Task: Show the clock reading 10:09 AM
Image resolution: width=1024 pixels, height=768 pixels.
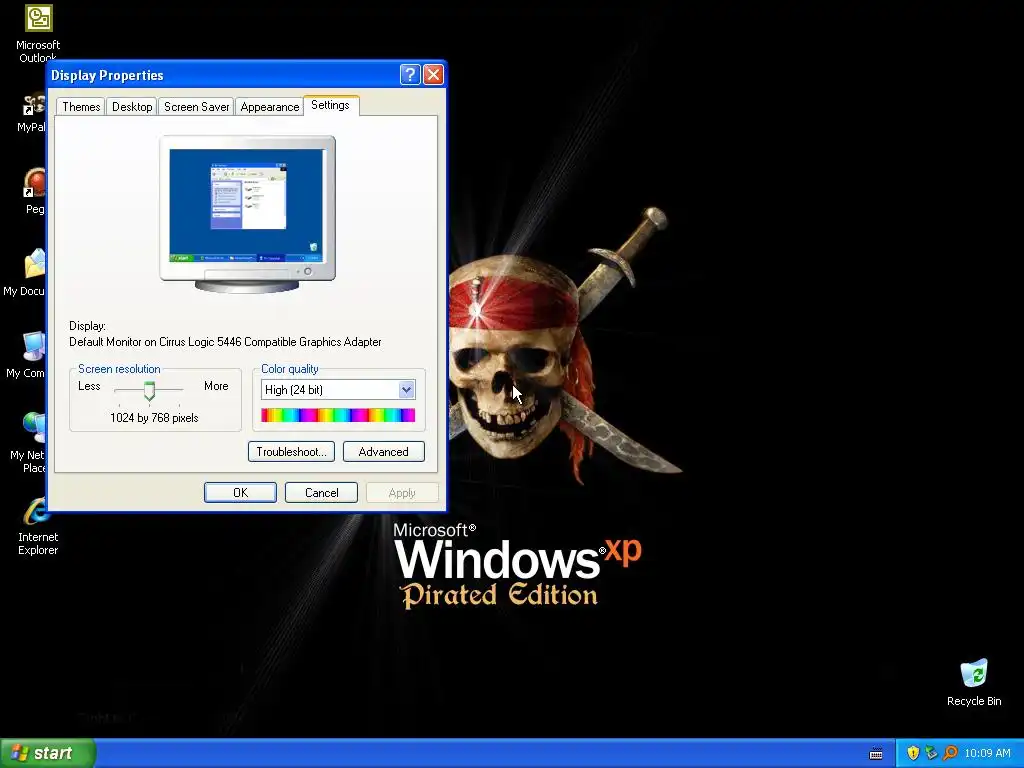Action: pyautogui.click(x=987, y=753)
